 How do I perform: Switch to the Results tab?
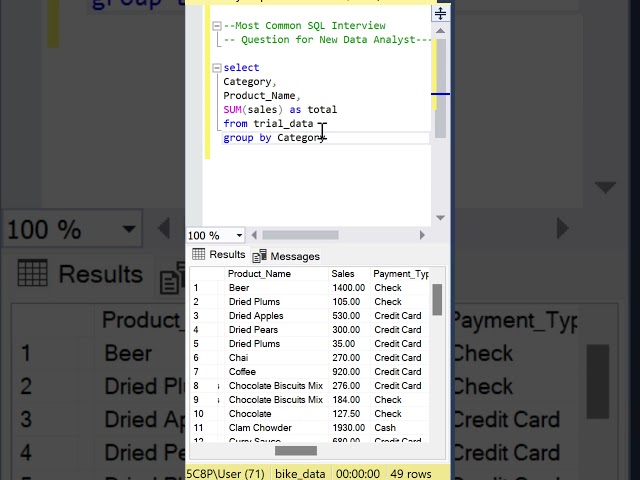pyautogui.click(x=219, y=254)
